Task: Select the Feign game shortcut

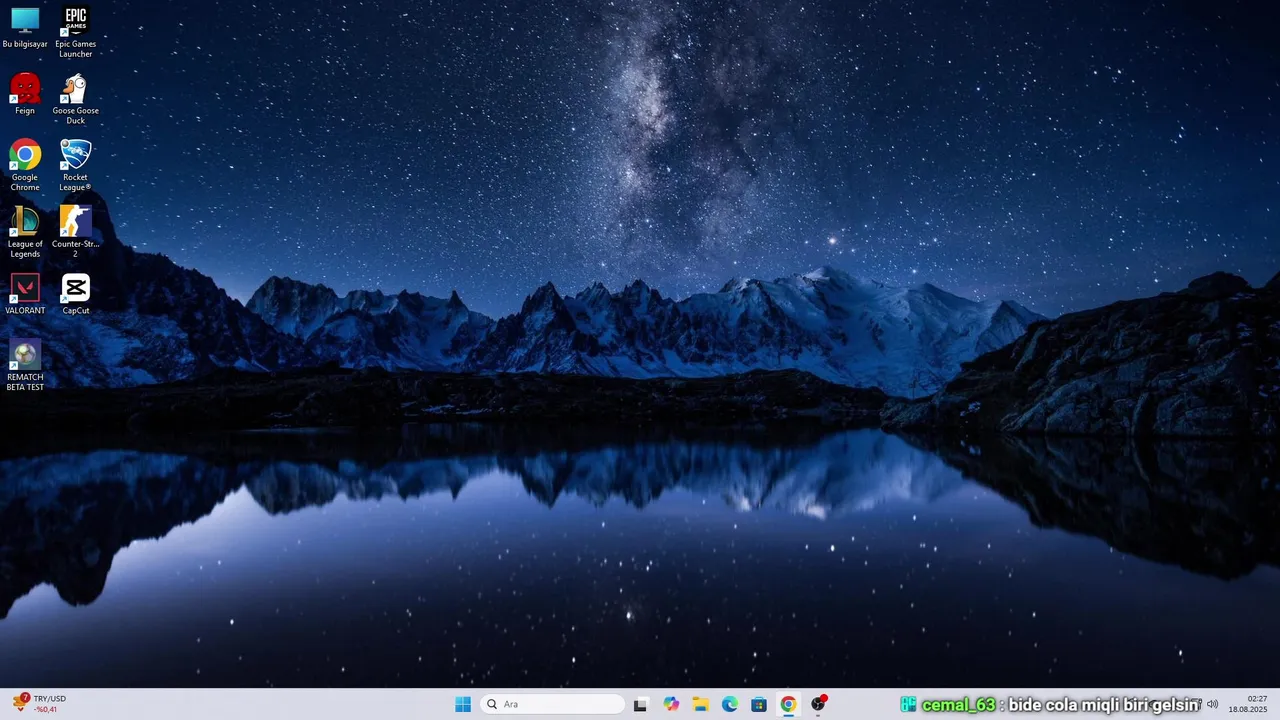Action: coord(25,94)
